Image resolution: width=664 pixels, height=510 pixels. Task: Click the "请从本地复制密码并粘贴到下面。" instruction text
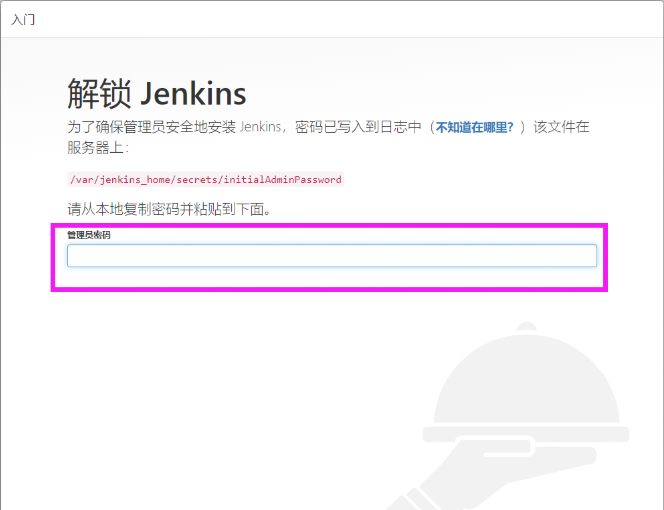(x=169, y=209)
